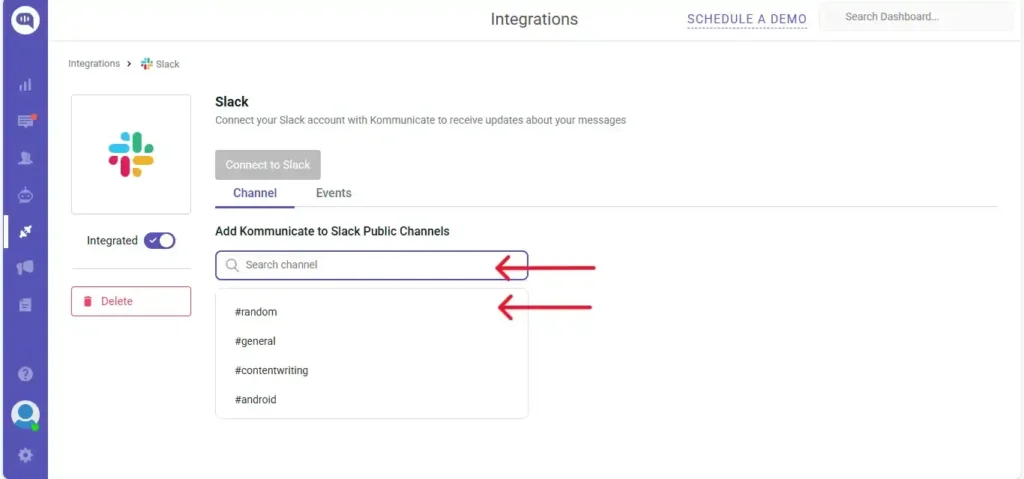Click the Slack icon in the breadcrumb
The height and width of the screenshot is (479, 1024).
point(147,64)
